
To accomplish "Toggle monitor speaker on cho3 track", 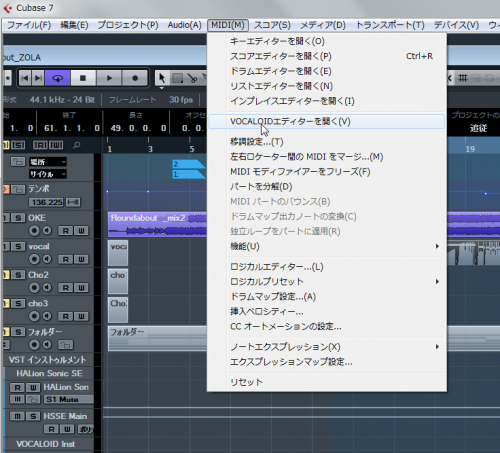I will click(x=47, y=316).
